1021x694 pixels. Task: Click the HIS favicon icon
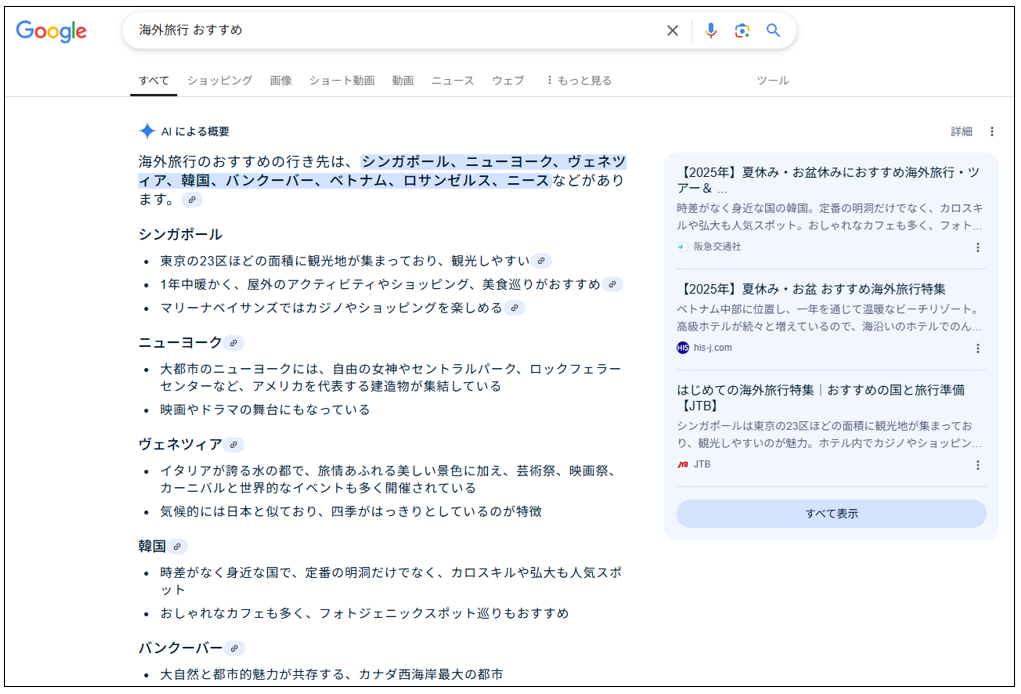(682, 348)
